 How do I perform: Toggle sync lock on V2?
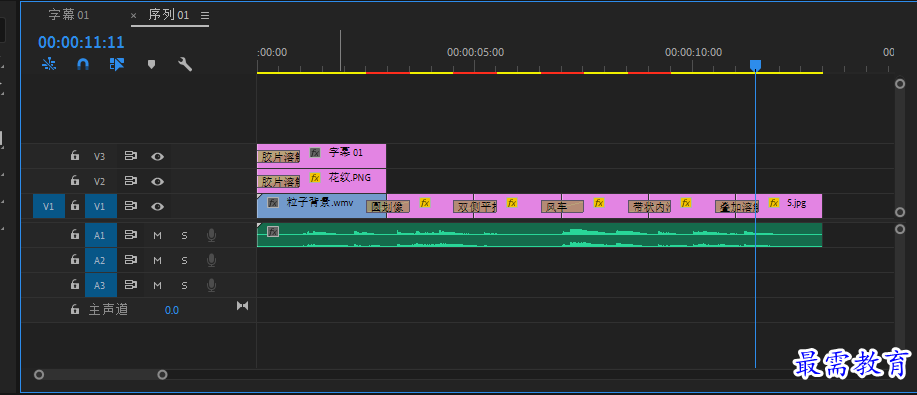130,181
